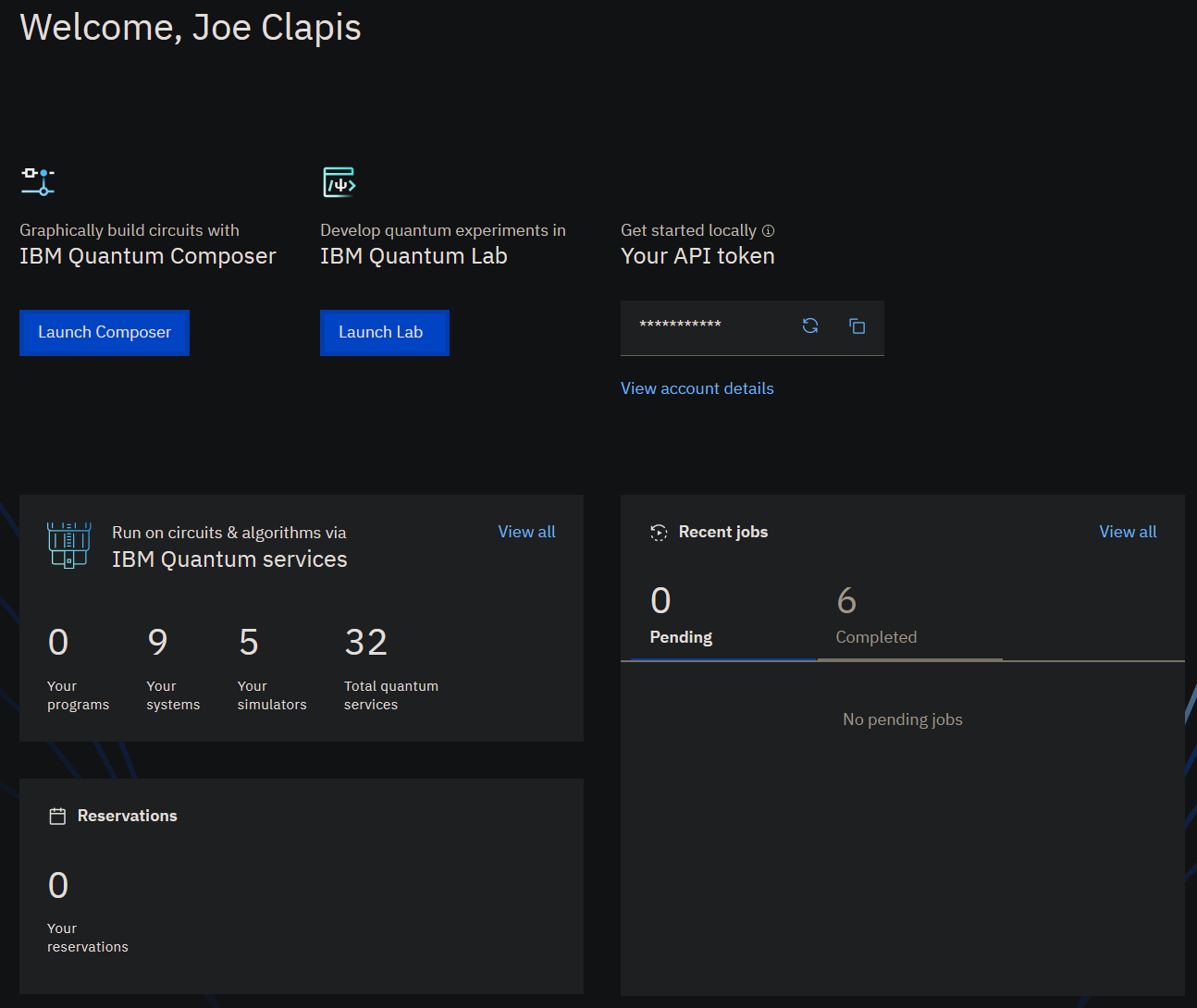This screenshot has height=1008, width=1197.
Task: Click the IBM Quantum Lab heading
Action: 413,256
